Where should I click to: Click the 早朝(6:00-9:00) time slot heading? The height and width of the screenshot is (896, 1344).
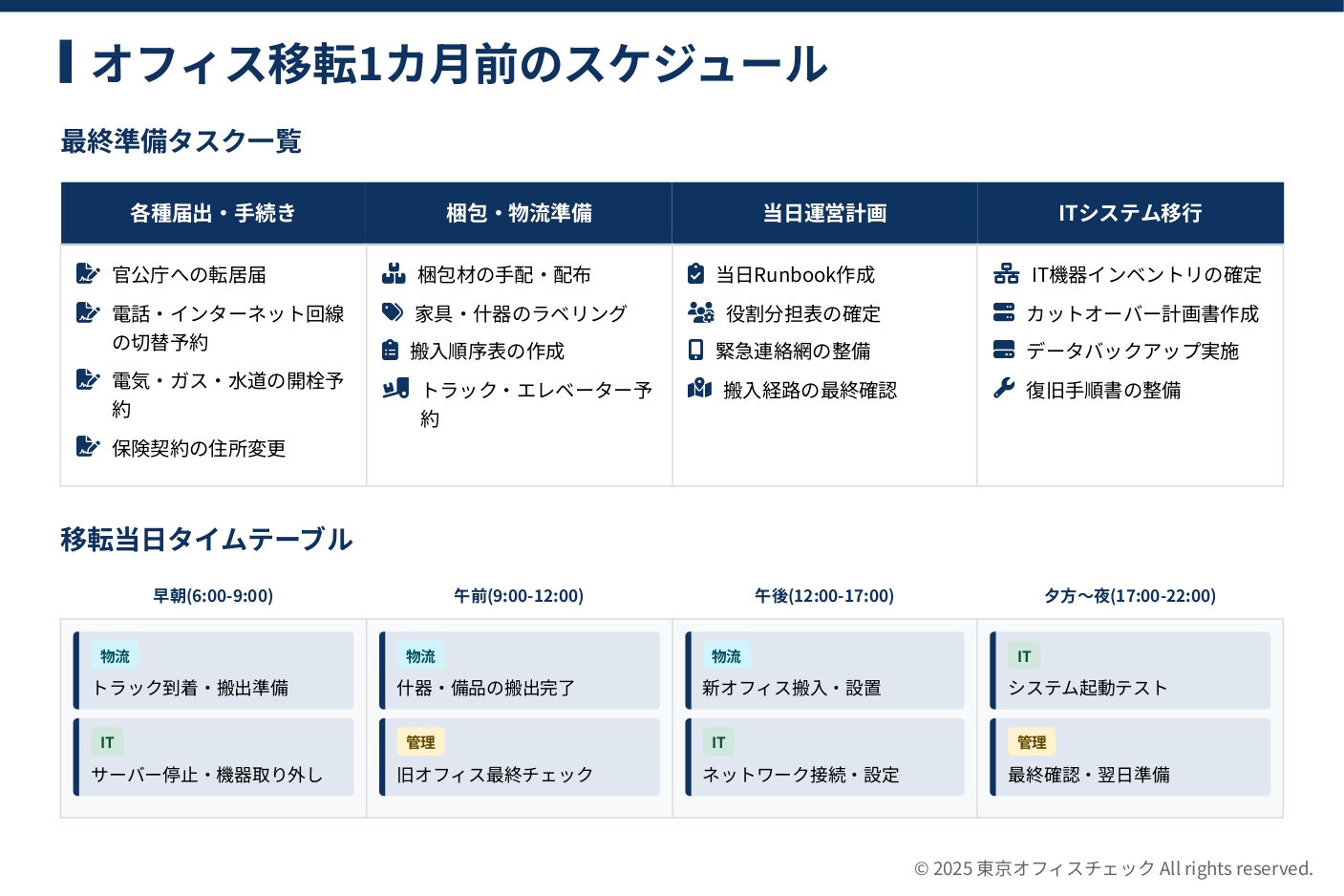click(x=213, y=596)
